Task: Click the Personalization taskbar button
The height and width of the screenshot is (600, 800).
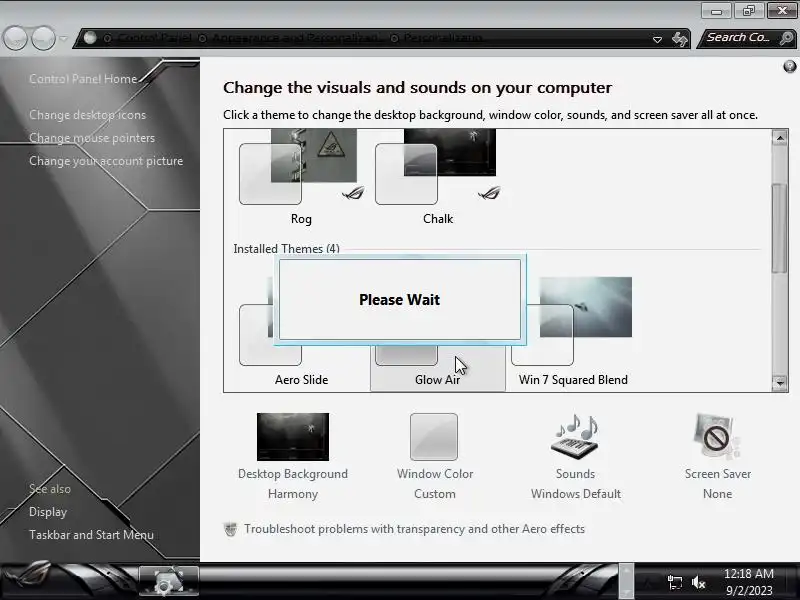Action: [x=168, y=581]
